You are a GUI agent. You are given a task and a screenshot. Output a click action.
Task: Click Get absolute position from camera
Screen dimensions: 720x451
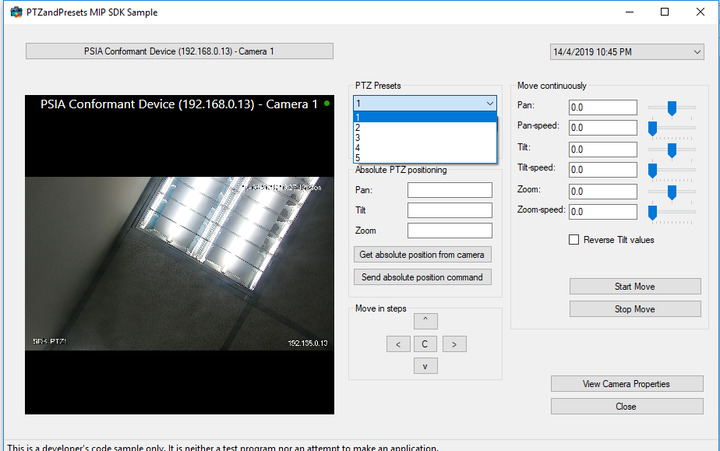coord(422,254)
